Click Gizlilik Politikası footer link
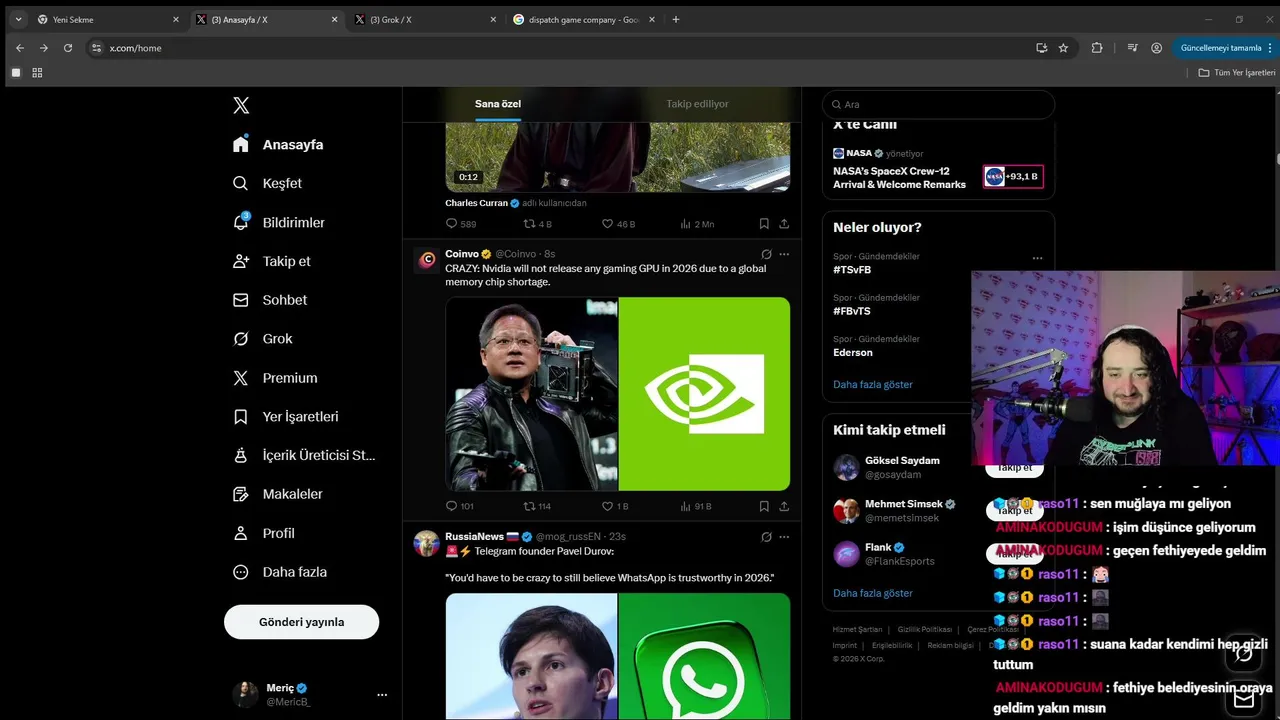 click(x=924, y=630)
